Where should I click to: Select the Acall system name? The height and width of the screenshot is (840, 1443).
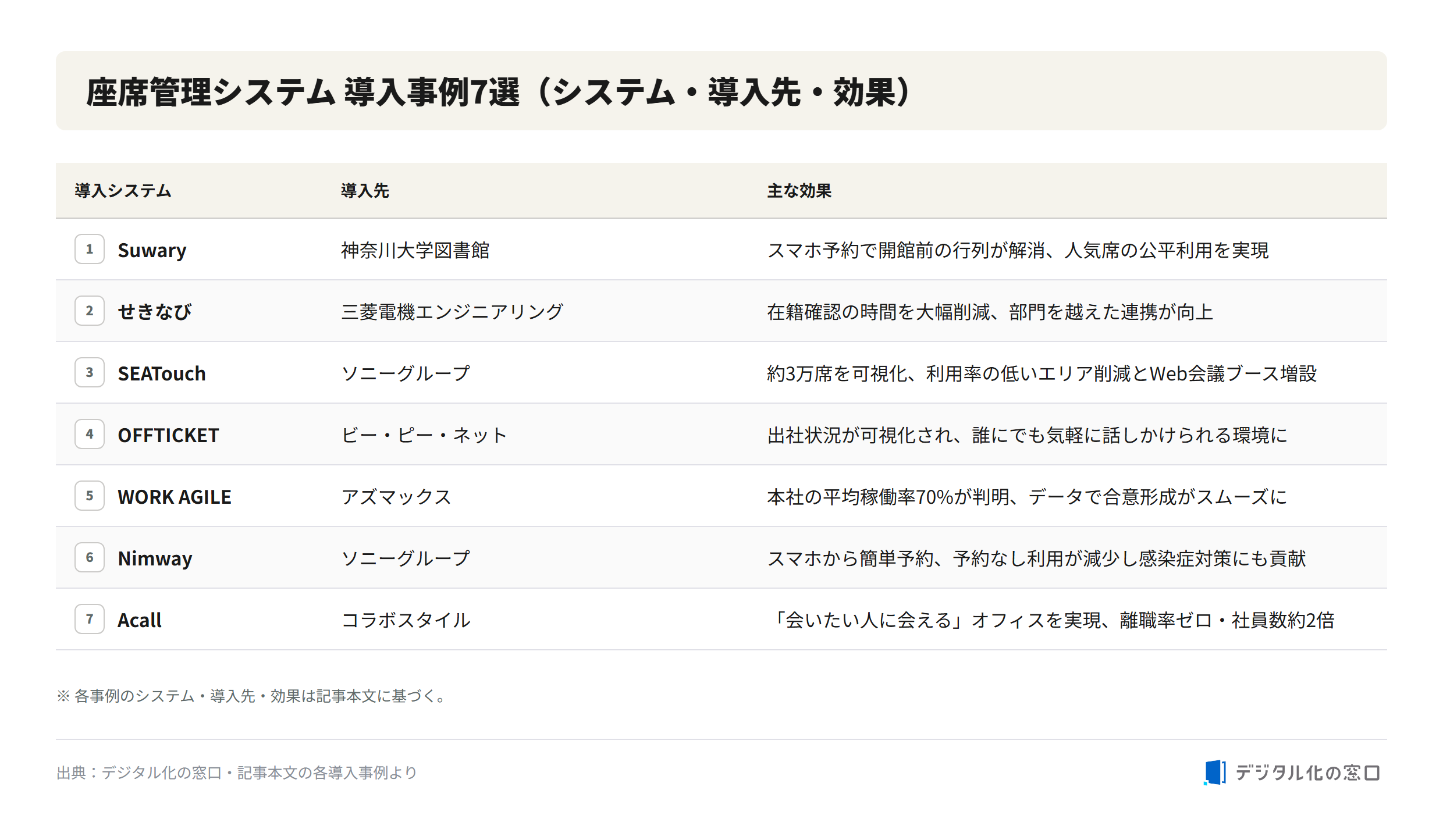point(140,620)
